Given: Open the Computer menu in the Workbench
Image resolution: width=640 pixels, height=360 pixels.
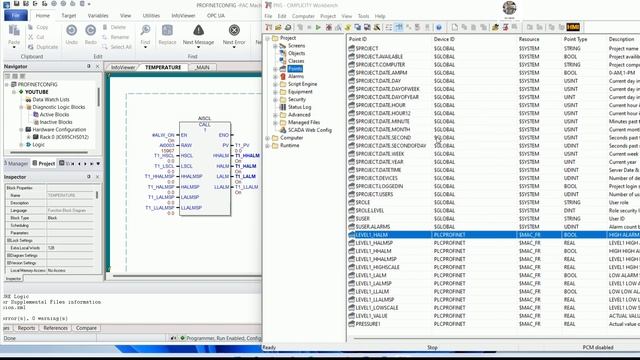Looking at the screenshot, I should tap(303, 16).
